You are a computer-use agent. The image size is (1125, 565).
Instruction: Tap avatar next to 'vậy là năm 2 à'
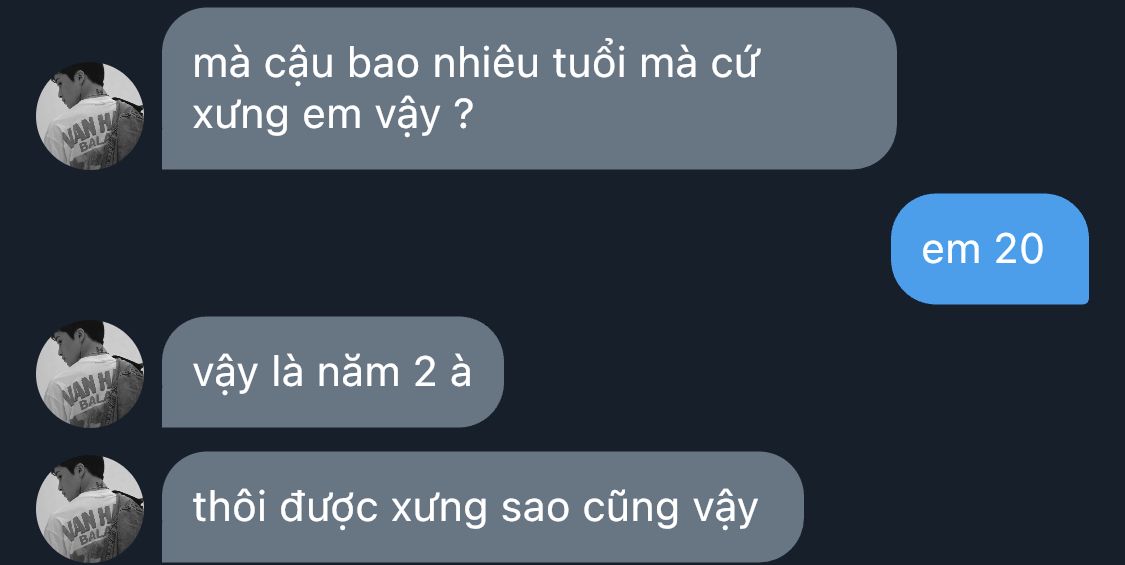tap(90, 374)
